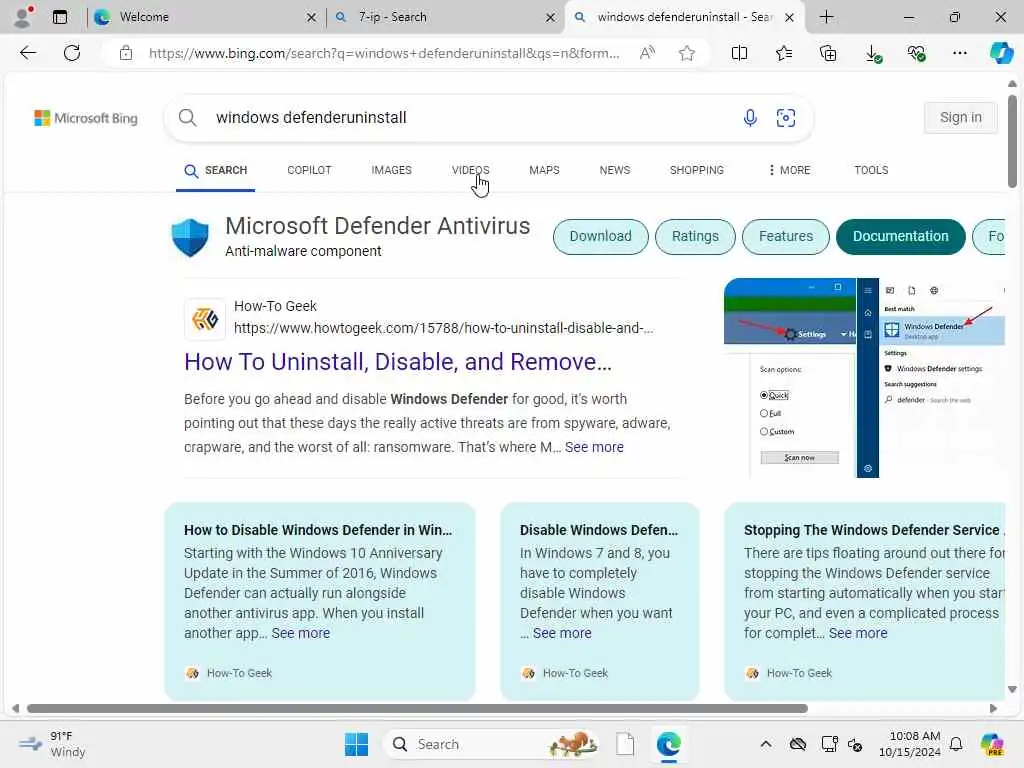
Task: Select the COPILOT search tab
Action: 309,170
